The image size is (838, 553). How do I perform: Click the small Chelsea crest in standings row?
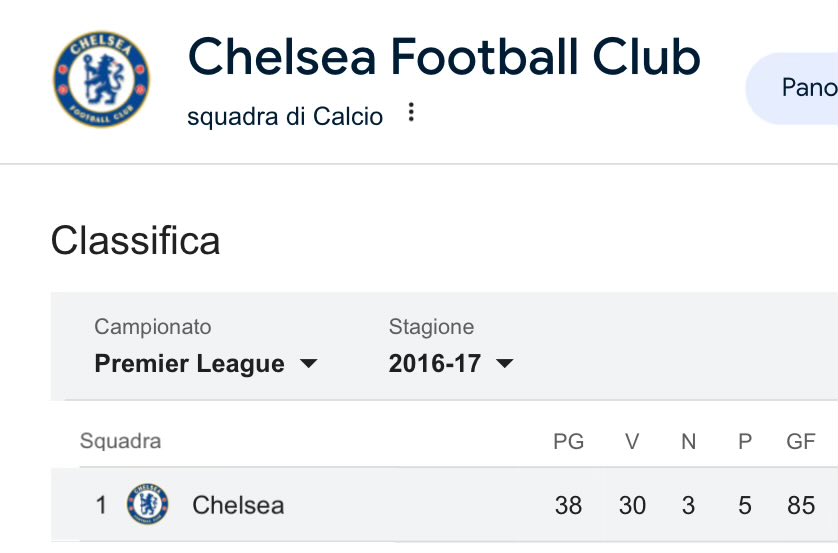[147, 504]
